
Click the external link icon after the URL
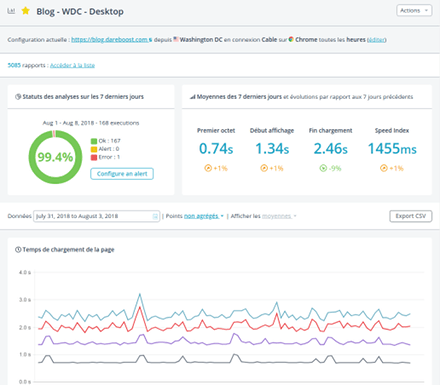tap(151, 40)
